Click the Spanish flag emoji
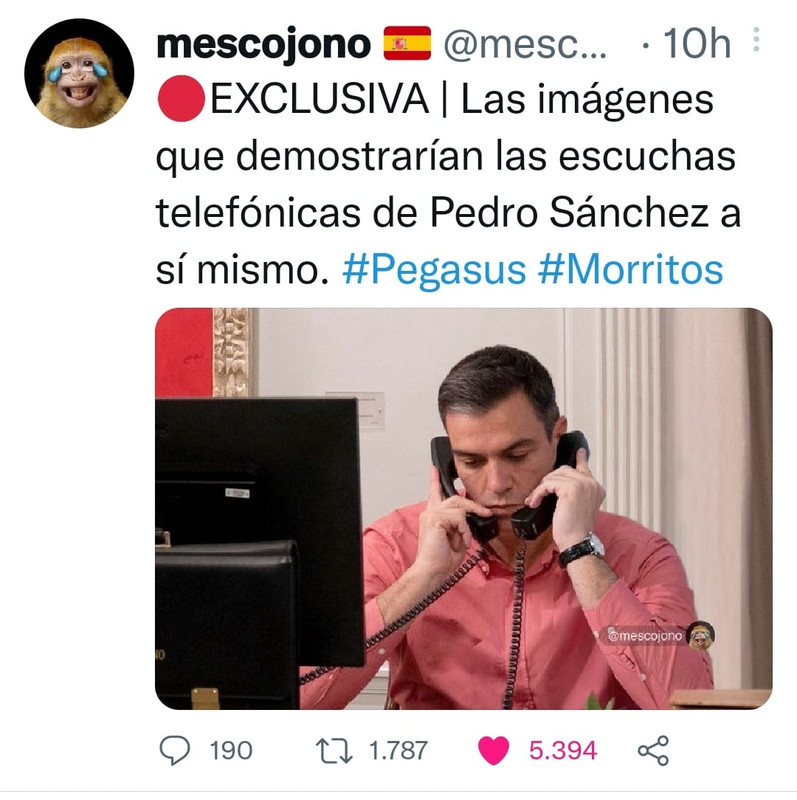This screenshot has width=797, height=800. pyautogui.click(x=407, y=43)
